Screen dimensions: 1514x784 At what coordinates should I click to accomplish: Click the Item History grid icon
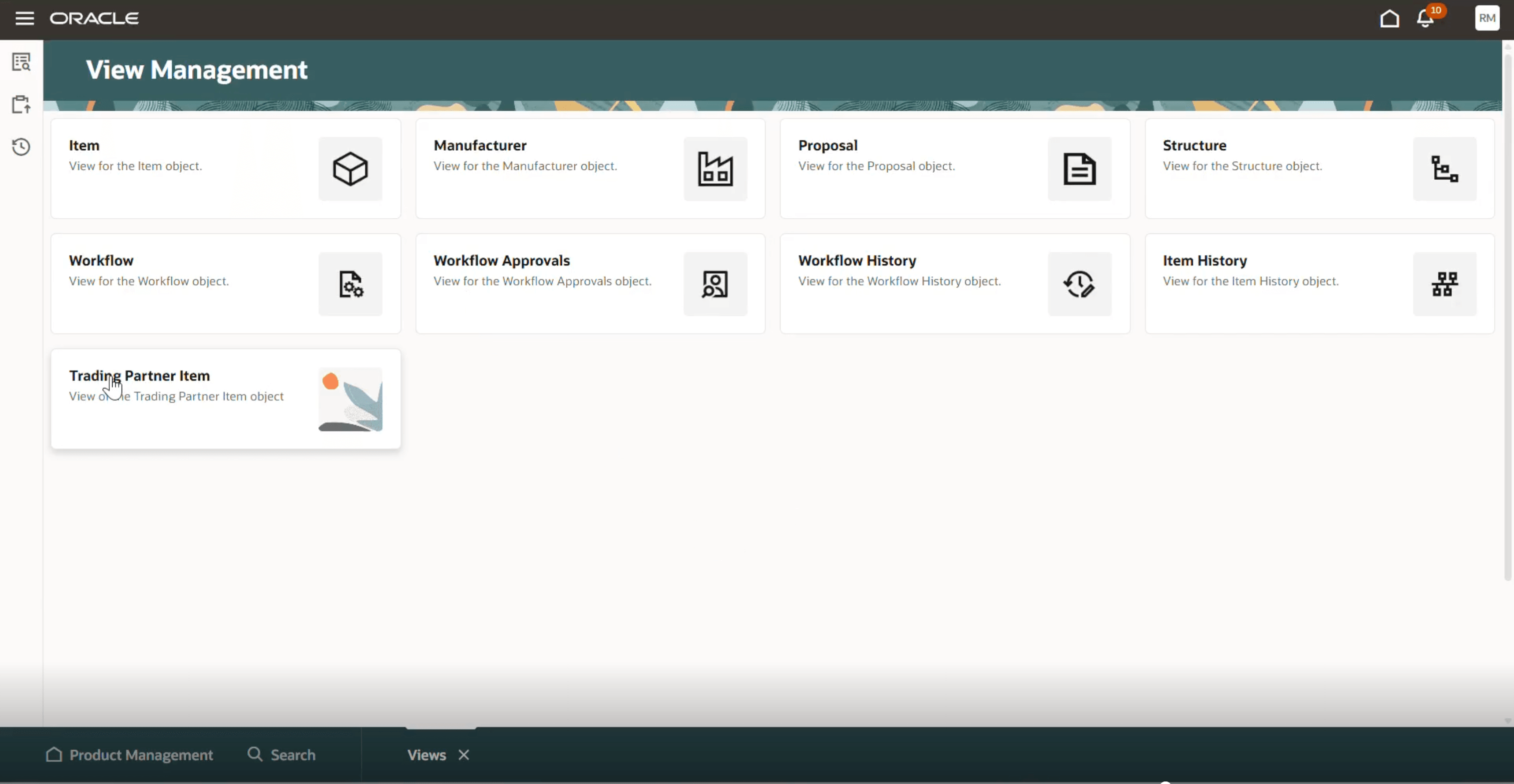point(1444,284)
